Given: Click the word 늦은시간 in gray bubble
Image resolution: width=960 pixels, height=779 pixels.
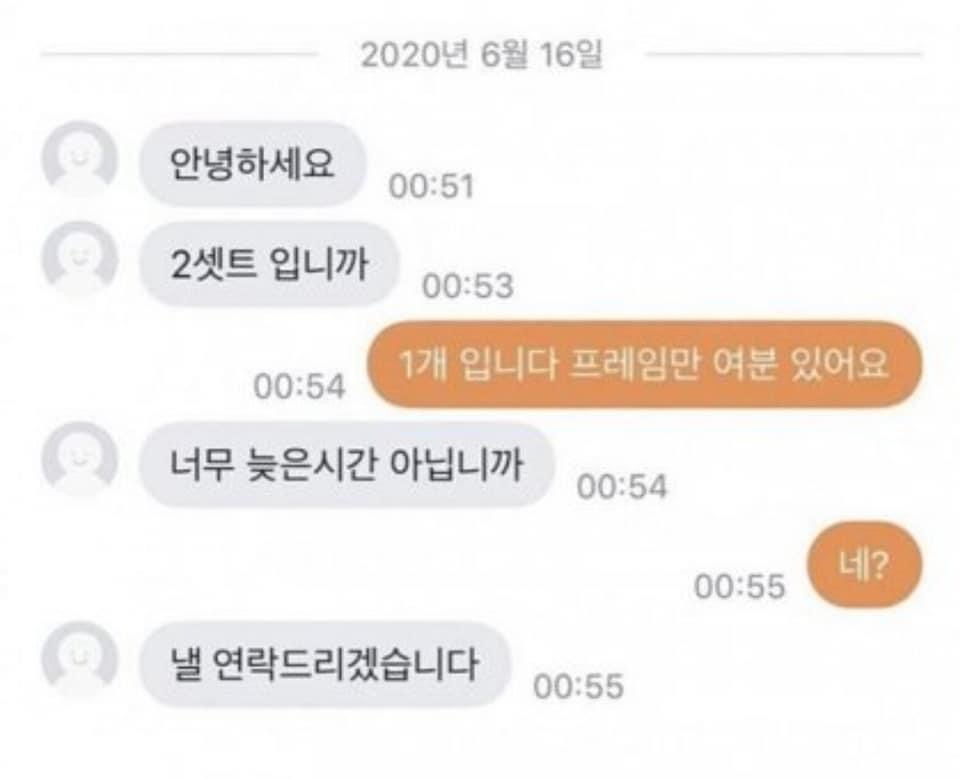Looking at the screenshot, I should 310,465.
